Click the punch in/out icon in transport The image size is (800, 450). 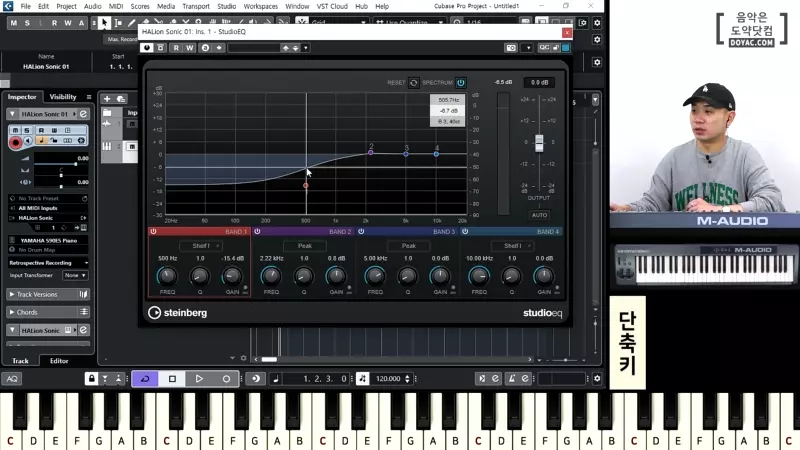(105, 379)
